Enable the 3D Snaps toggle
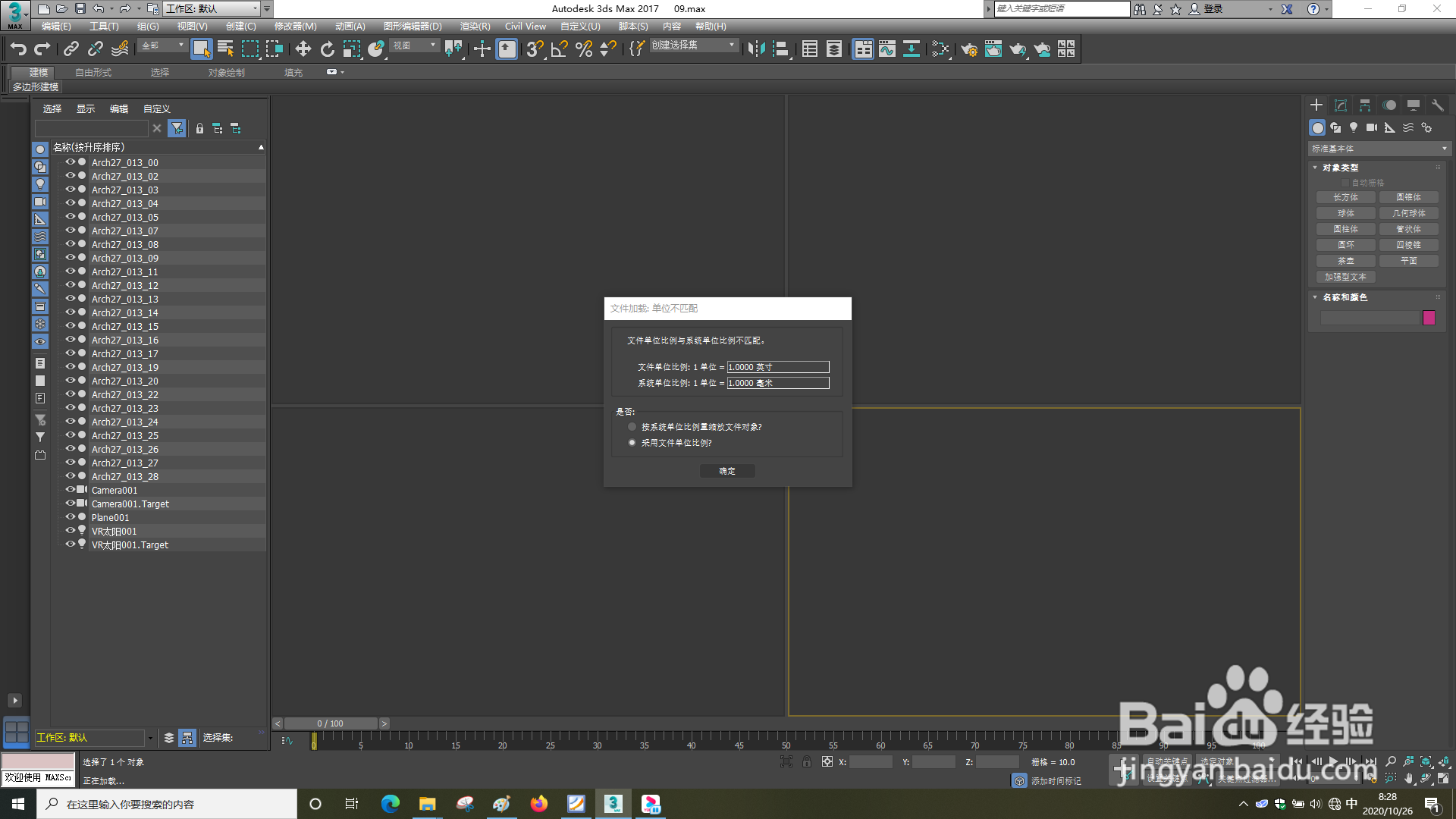 click(534, 49)
